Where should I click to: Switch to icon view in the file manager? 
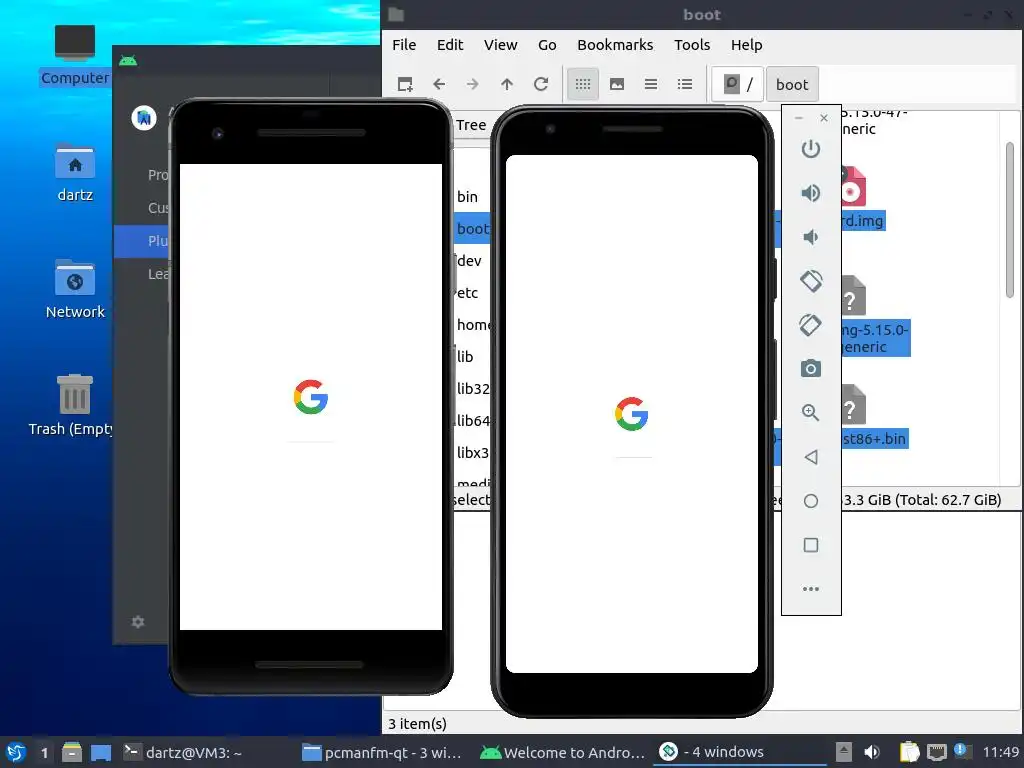coord(583,84)
